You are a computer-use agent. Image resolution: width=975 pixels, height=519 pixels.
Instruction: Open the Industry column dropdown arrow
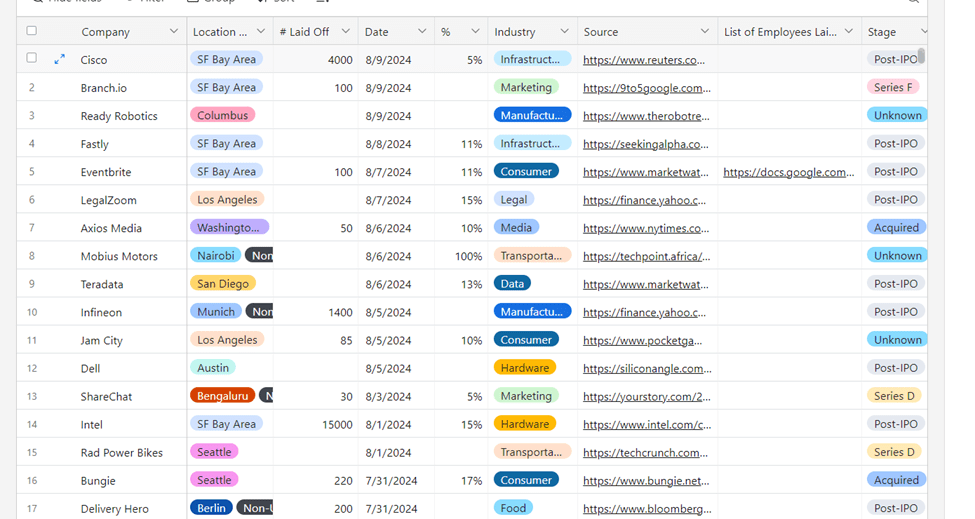coord(565,31)
